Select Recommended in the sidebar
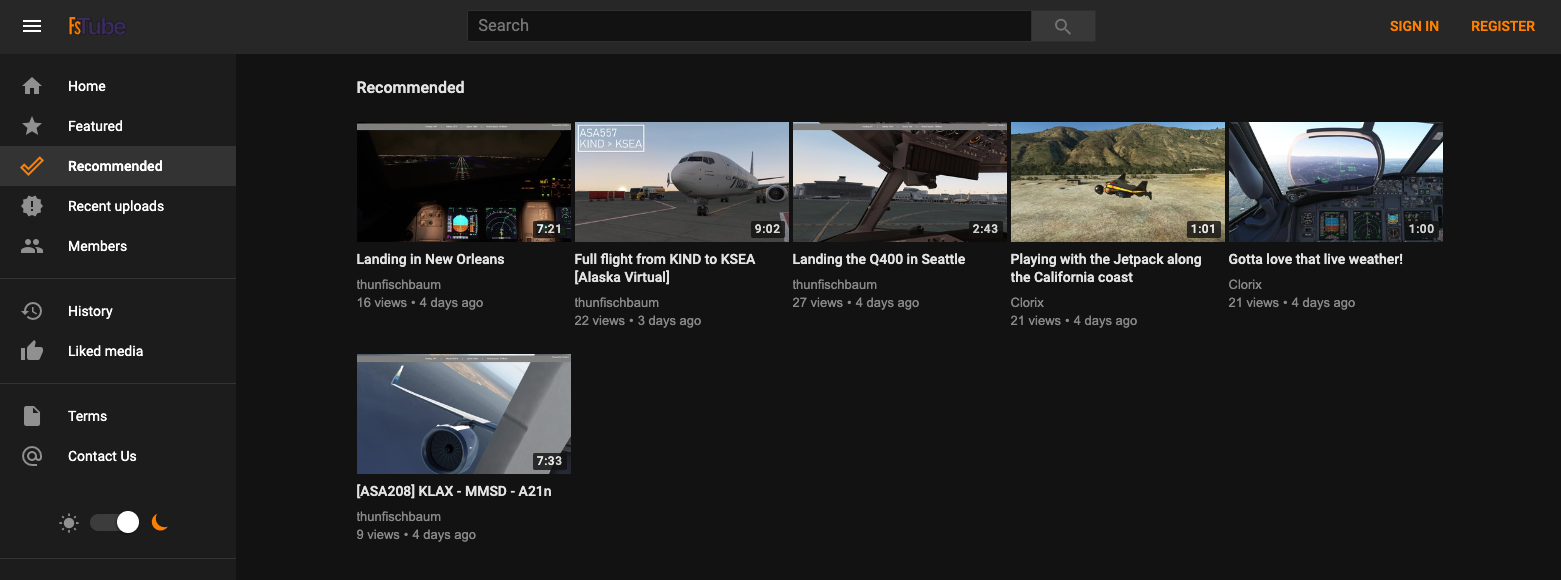The width and height of the screenshot is (1561, 580). click(x=115, y=166)
